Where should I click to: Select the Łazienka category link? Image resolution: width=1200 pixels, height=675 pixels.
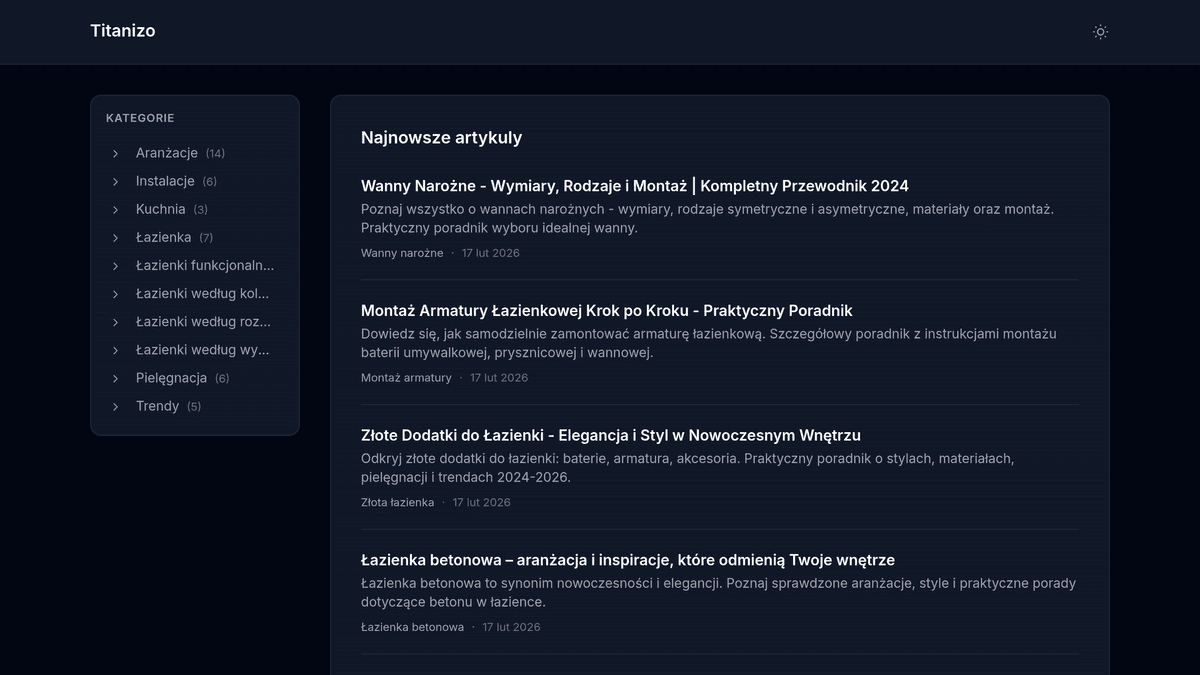[x=163, y=237]
